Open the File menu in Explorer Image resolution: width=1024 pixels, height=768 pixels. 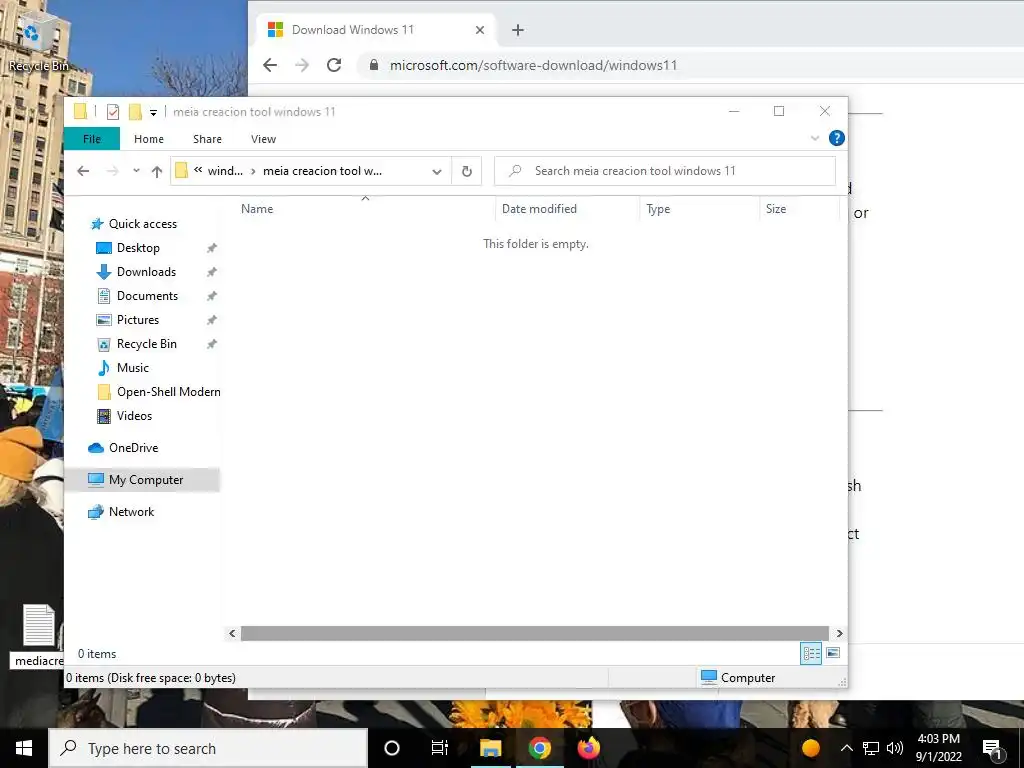click(x=92, y=138)
